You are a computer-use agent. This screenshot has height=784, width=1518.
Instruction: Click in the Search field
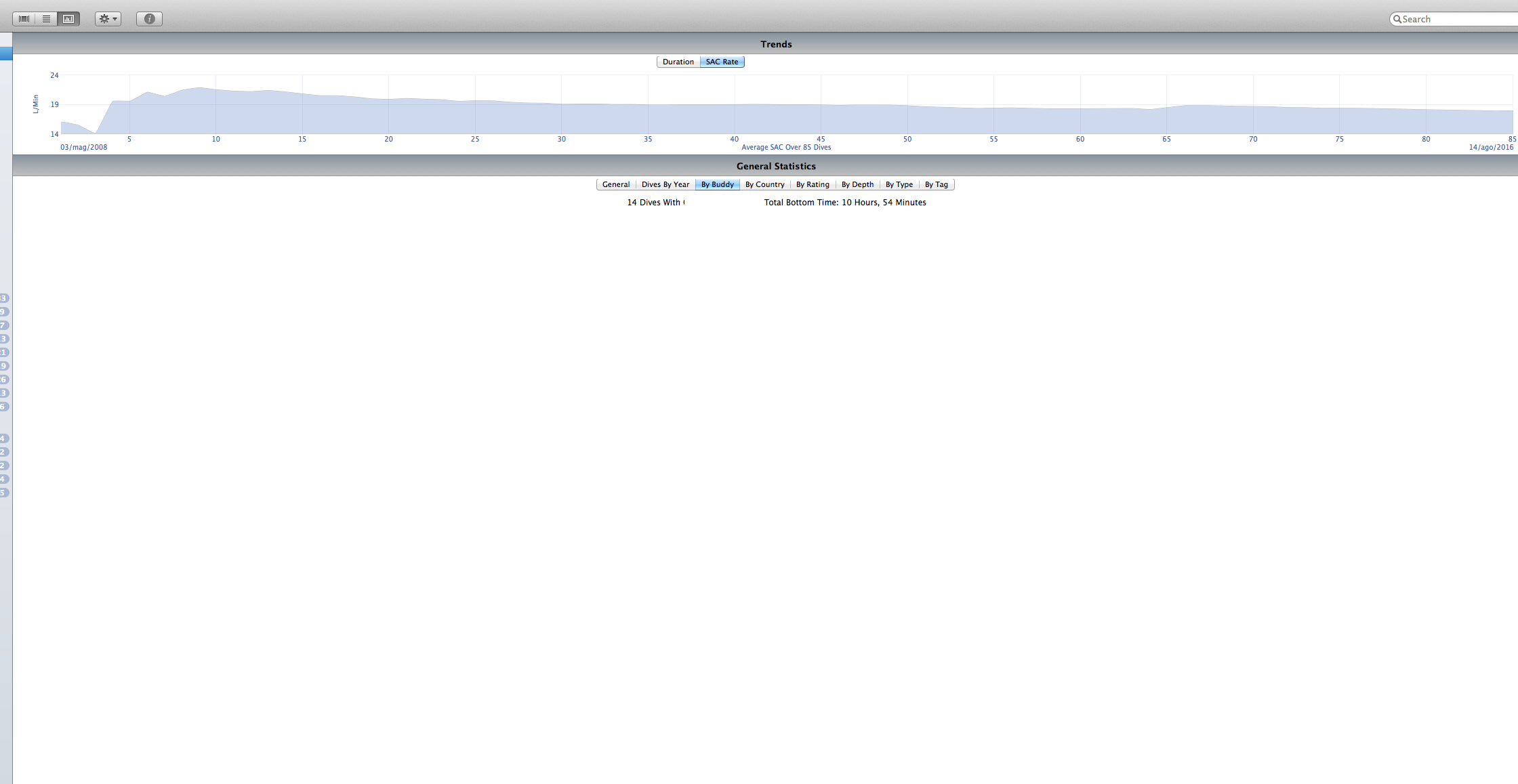(x=1457, y=19)
